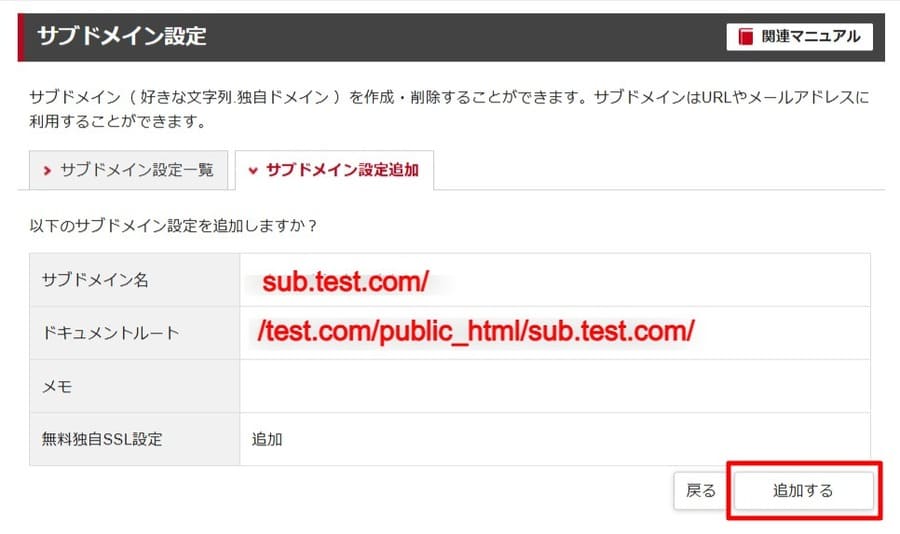Click the right chevron on サブドメイン設定一覧 tab
900x534 pixels.
coord(47,171)
